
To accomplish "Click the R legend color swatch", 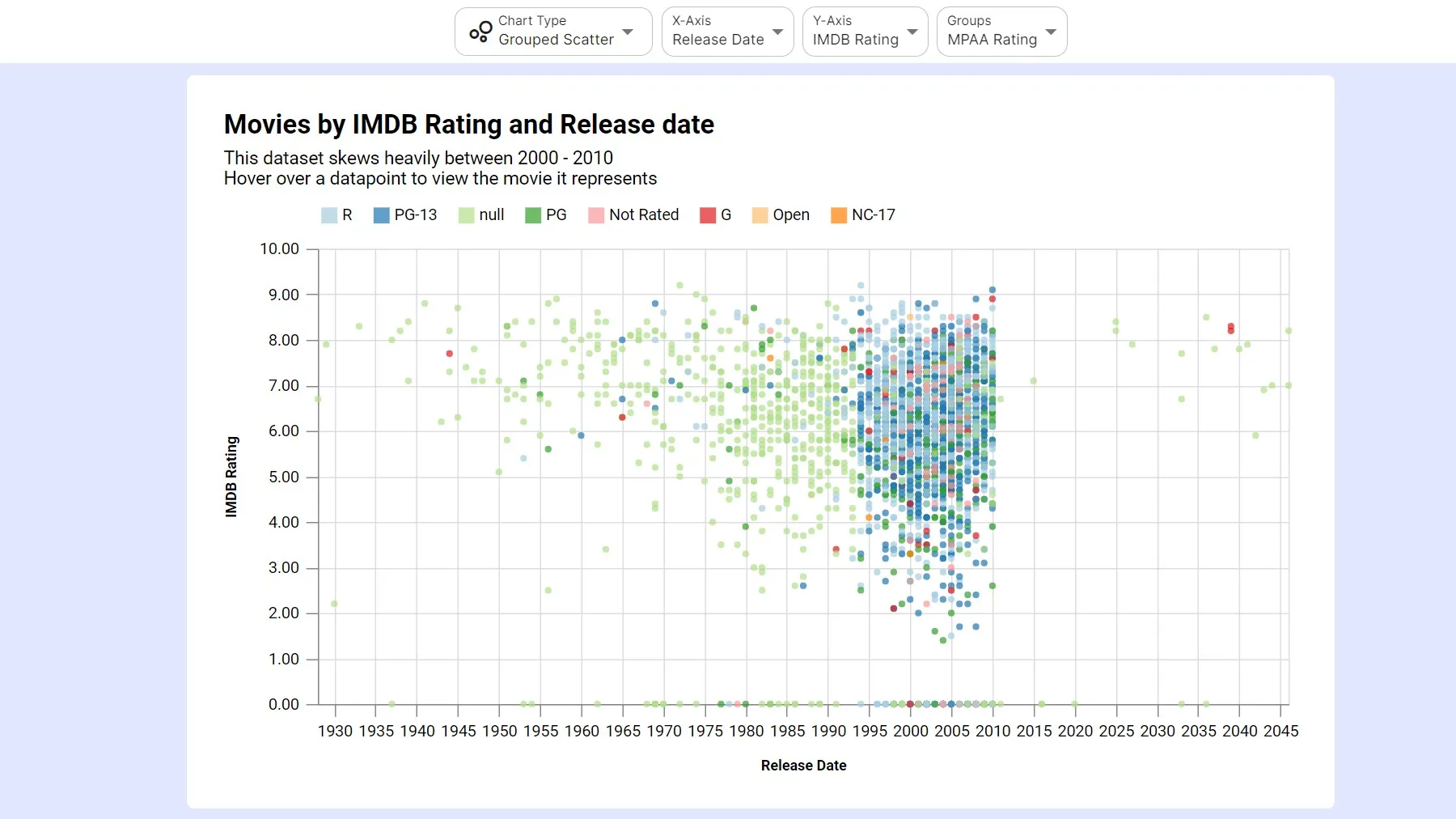I will [x=329, y=215].
